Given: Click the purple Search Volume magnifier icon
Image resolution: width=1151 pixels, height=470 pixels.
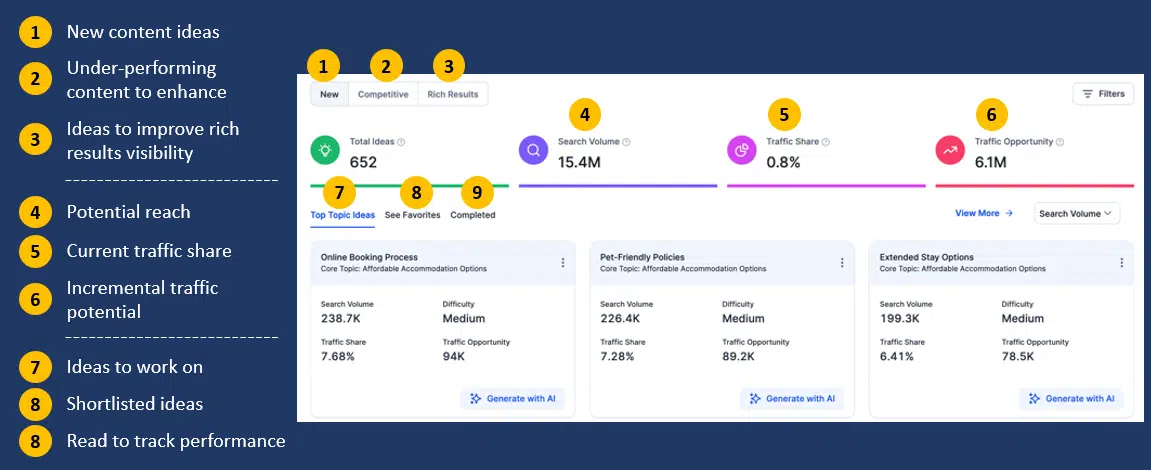Looking at the screenshot, I should [x=534, y=151].
